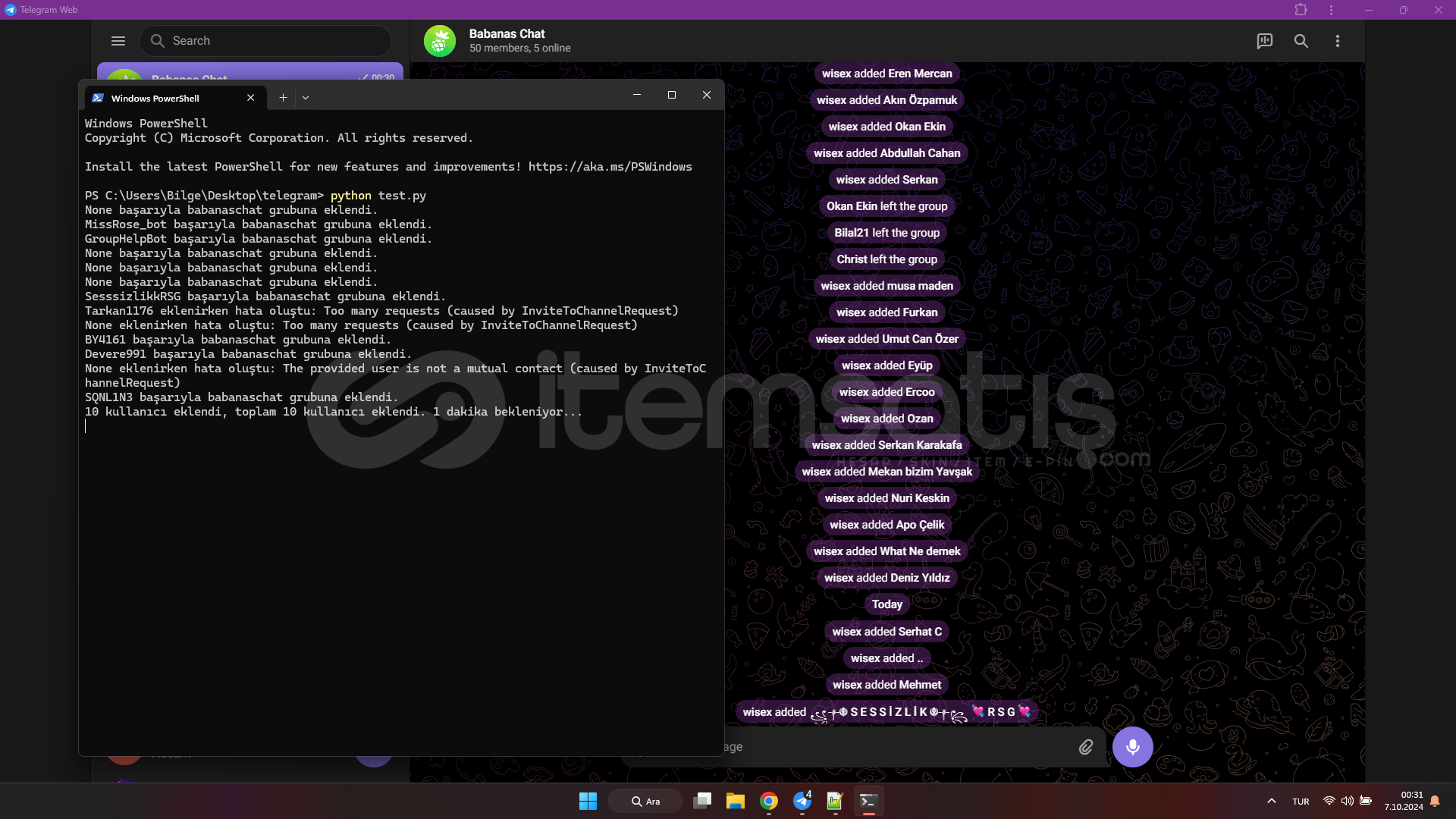1456x819 pixels.
Task: Click the Today date separator badge
Action: click(886, 604)
